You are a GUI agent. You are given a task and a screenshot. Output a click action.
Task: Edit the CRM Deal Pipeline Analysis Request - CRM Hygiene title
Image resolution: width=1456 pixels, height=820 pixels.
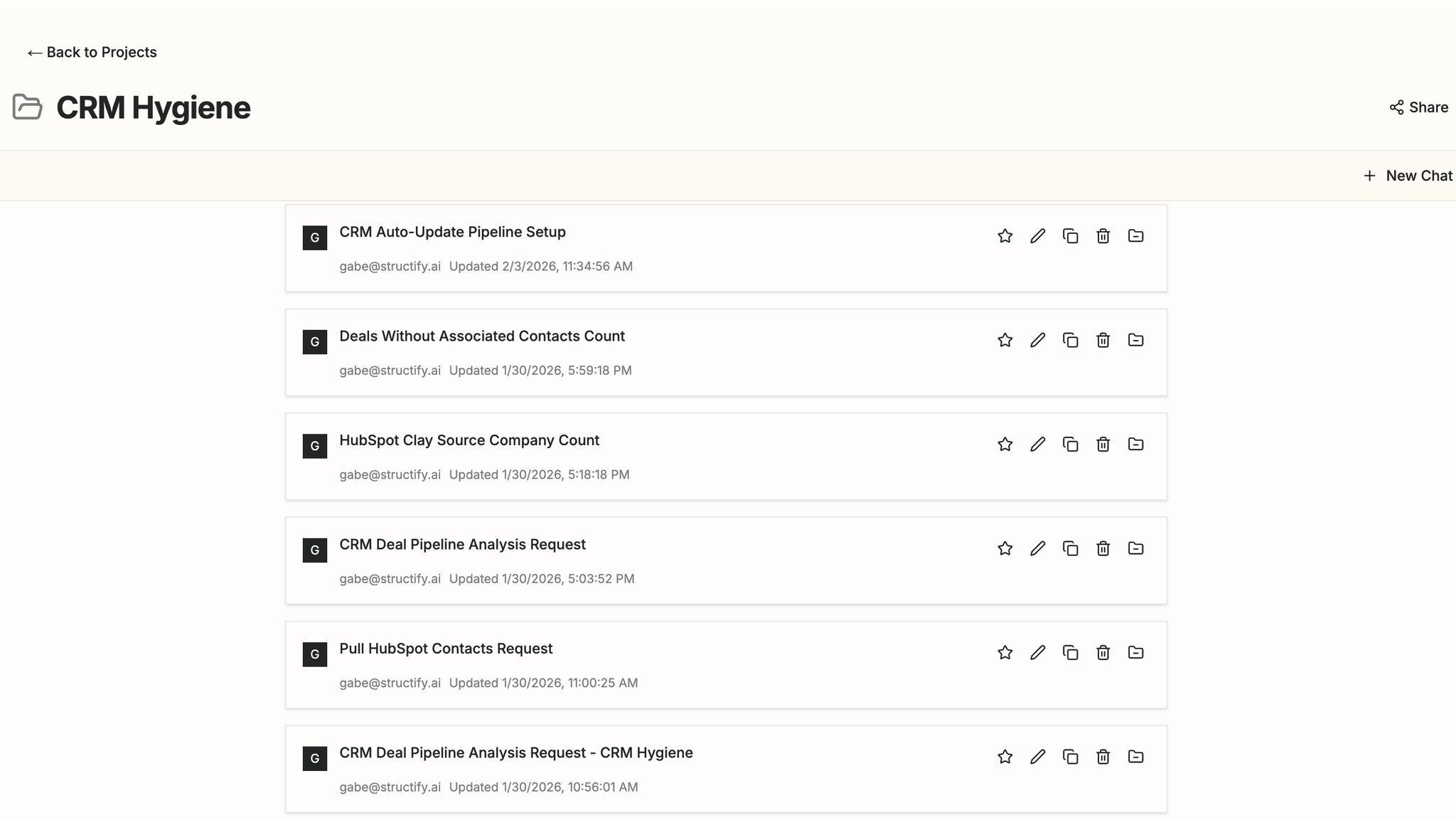(x=1037, y=757)
